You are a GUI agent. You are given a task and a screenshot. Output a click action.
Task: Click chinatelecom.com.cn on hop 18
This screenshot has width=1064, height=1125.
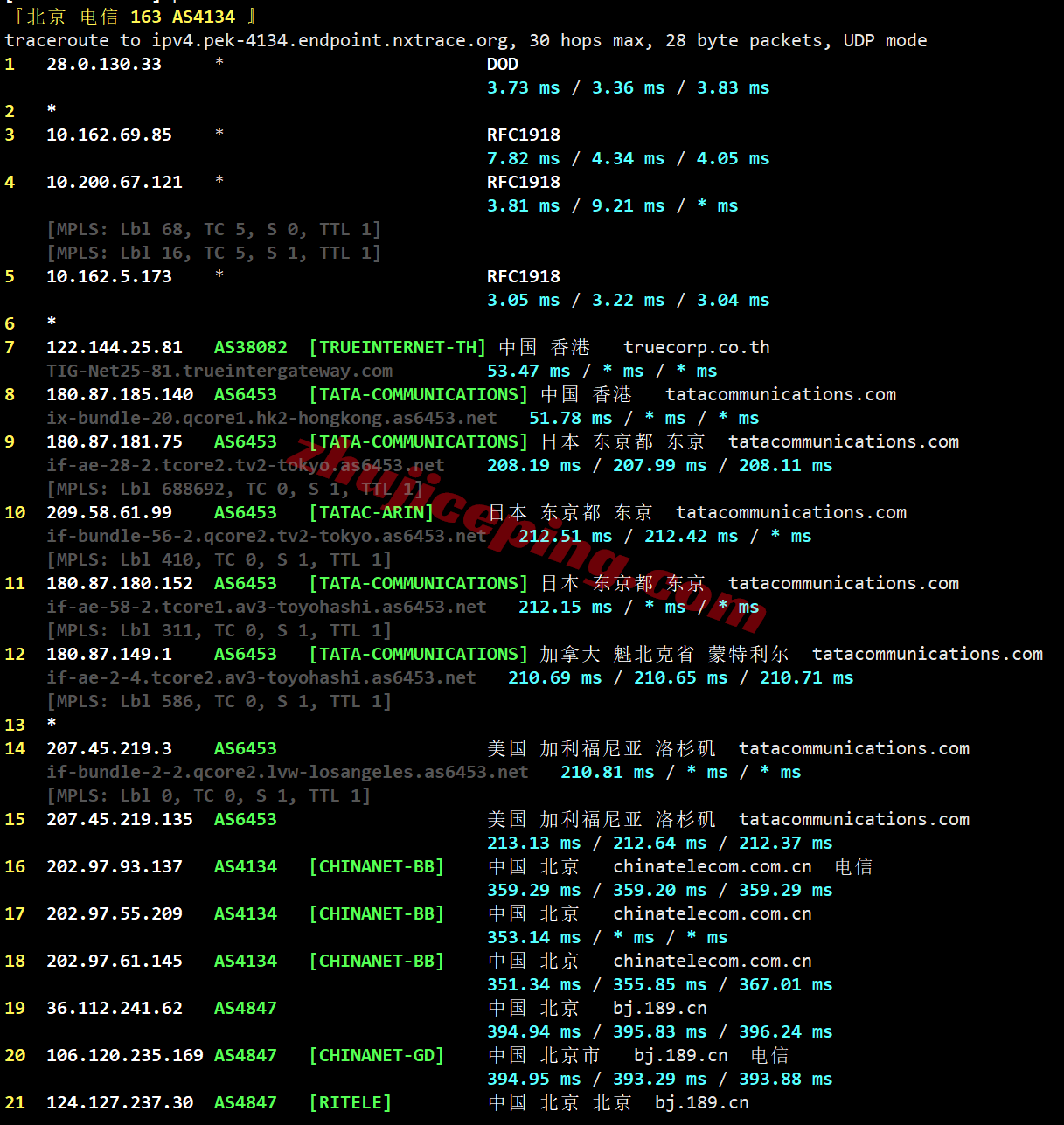click(713, 961)
